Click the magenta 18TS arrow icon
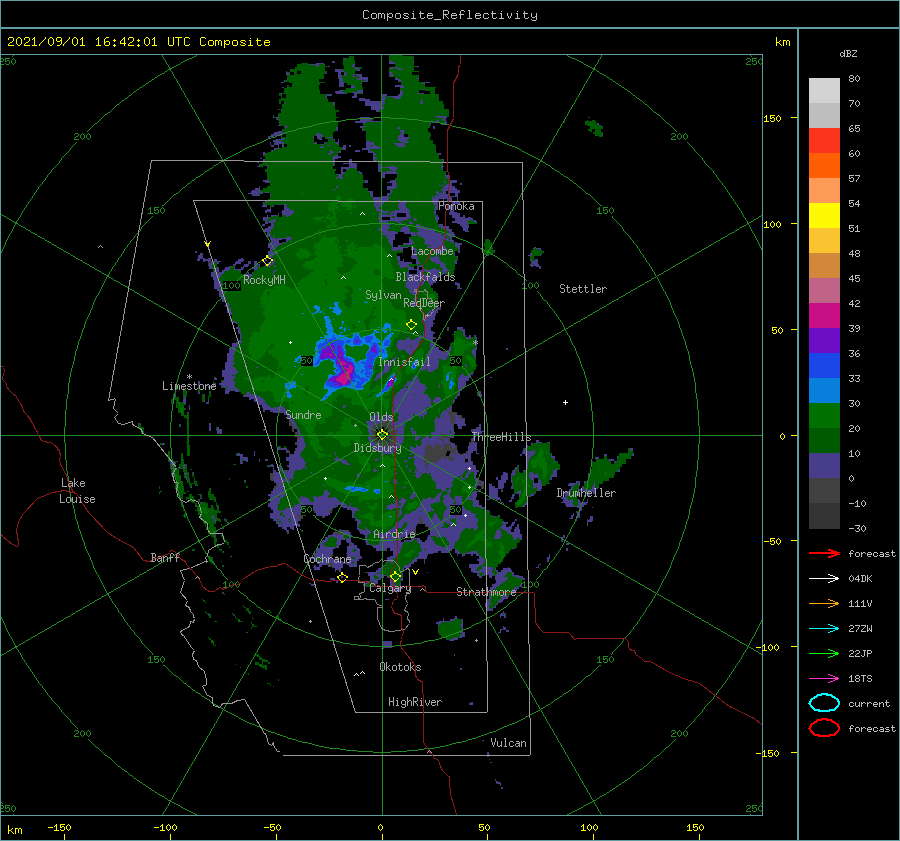This screenshot has height=841, width=900. point(824,679)
